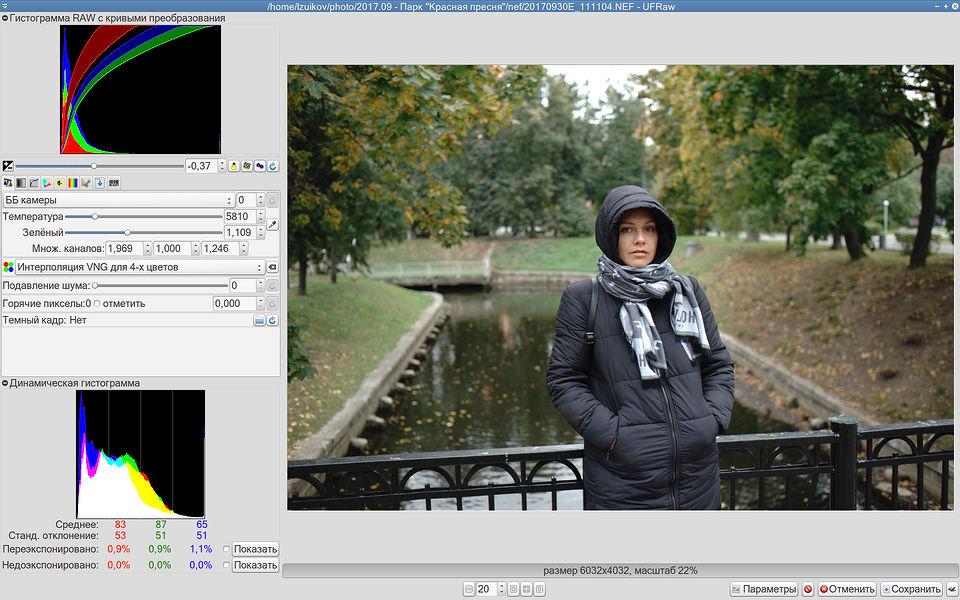Open the White balance tab
Viewport: 960px width, 600px height.
pos(8,182)
